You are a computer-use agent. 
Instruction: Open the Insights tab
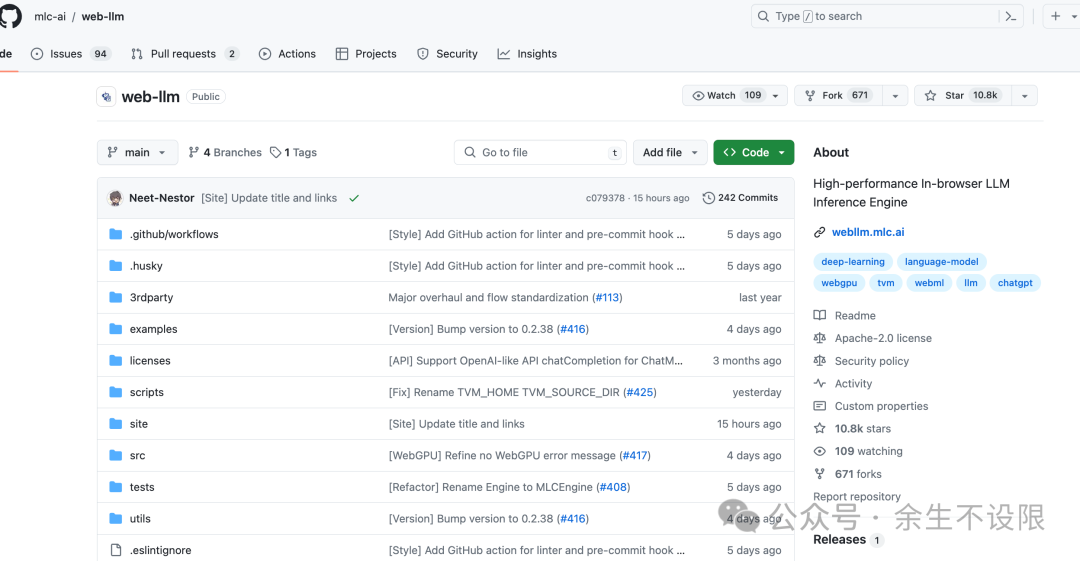pos(527,54)
